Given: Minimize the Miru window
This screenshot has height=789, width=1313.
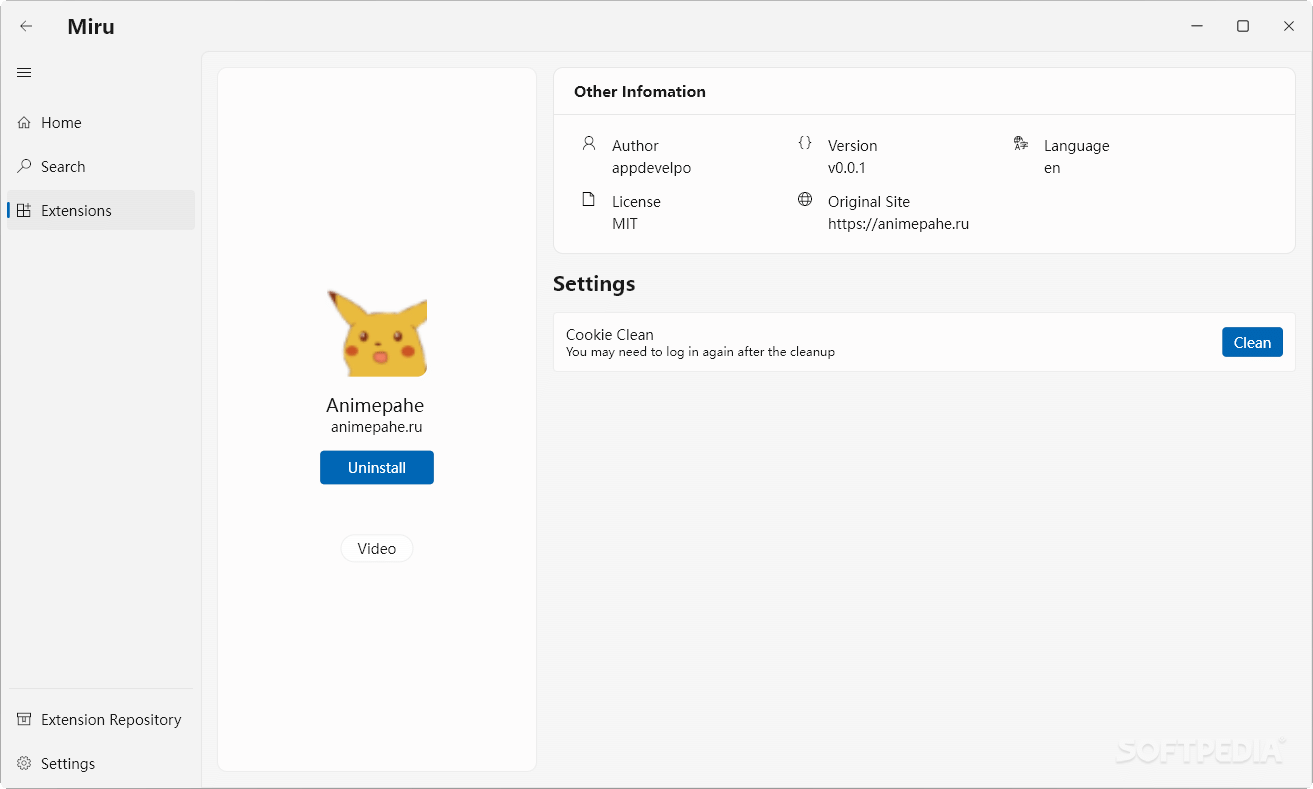Looking at the screenshot, I should [x=1197, y=26].
